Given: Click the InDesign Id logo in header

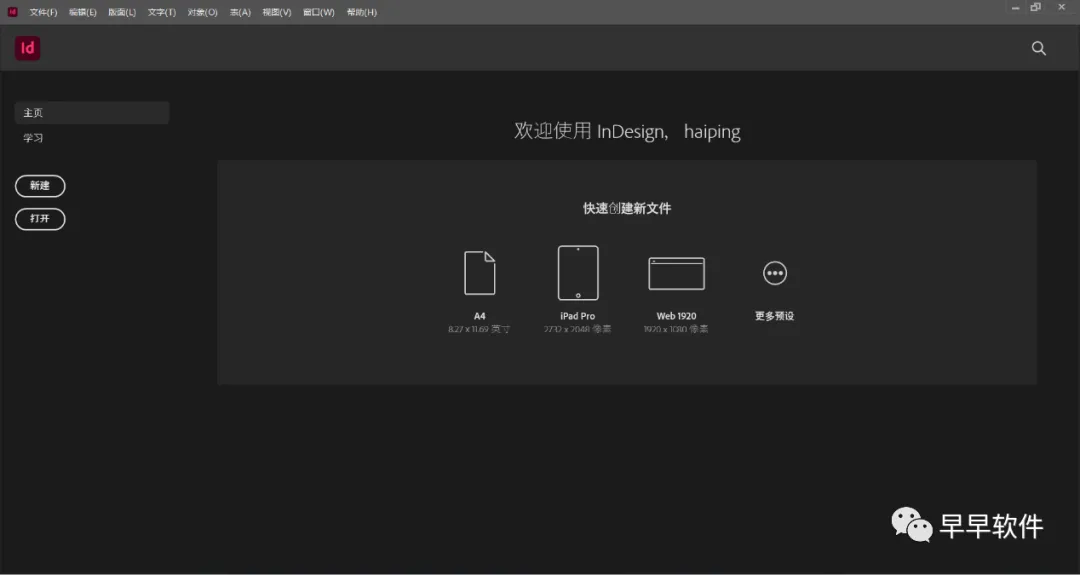Looking at the screenshot, I should (28, 48).
